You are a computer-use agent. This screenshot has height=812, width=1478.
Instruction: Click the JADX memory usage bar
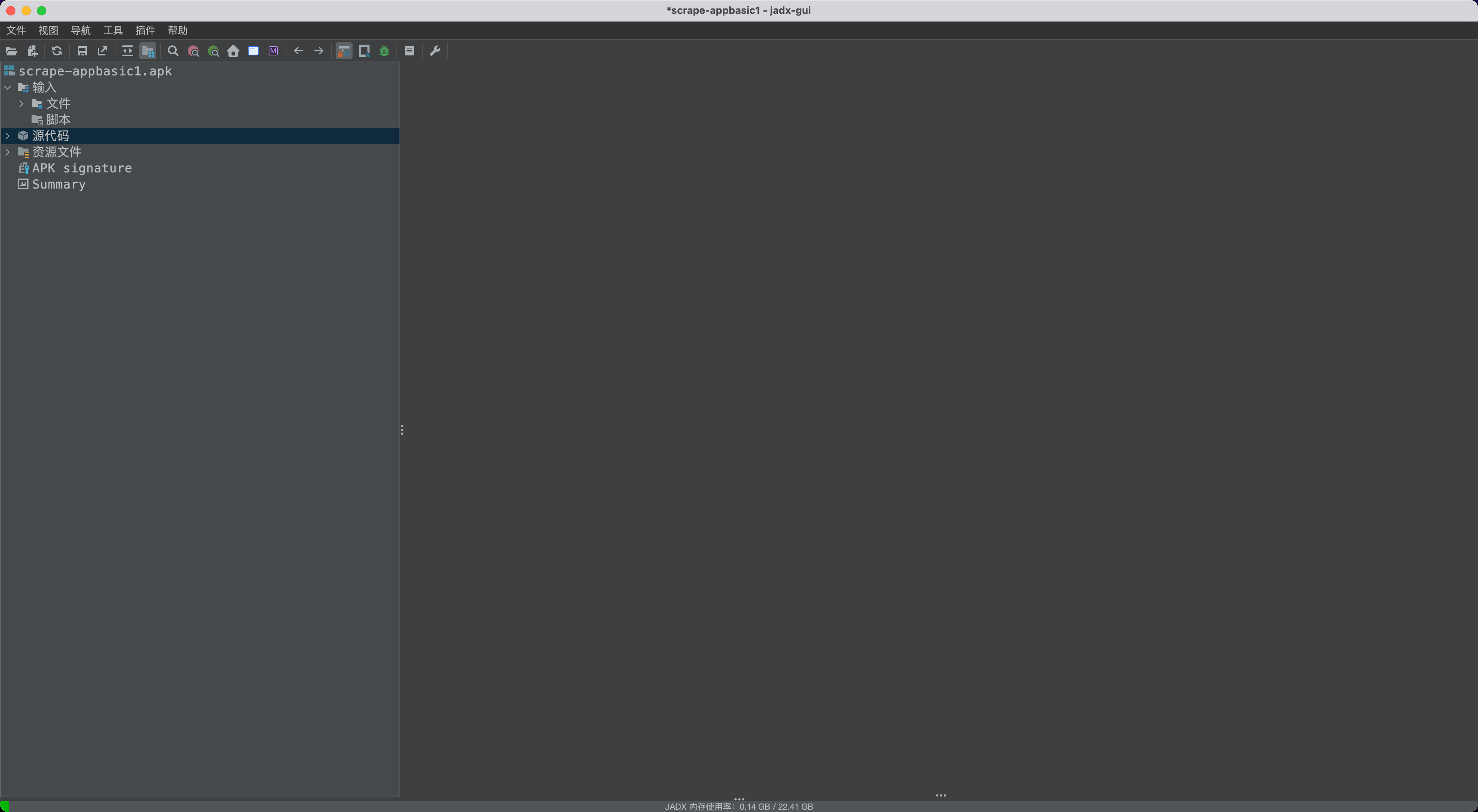pyautogui.click(x=739, y=806)
